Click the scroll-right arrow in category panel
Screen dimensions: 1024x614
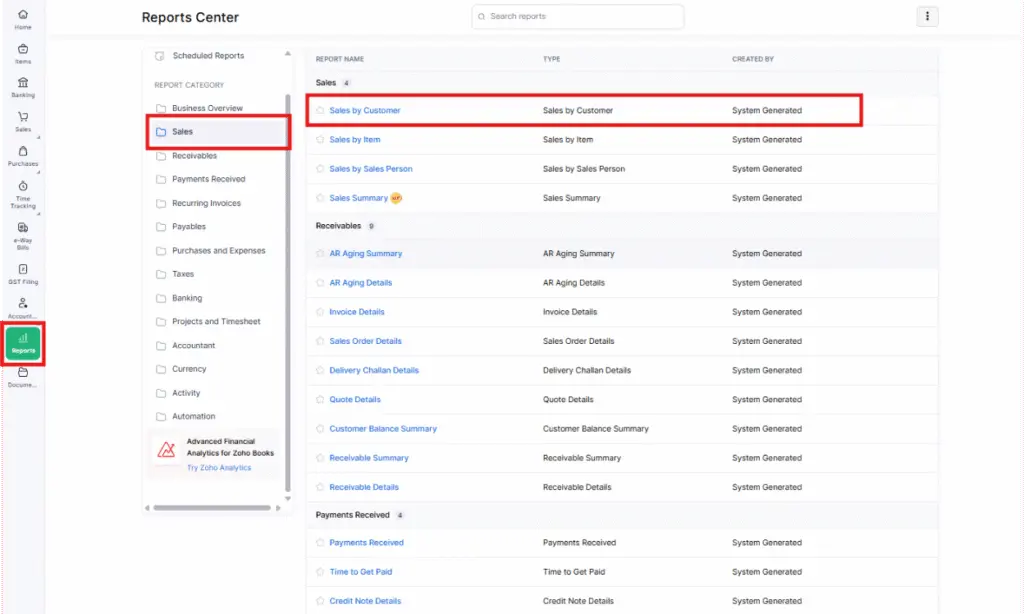(278, 508)
